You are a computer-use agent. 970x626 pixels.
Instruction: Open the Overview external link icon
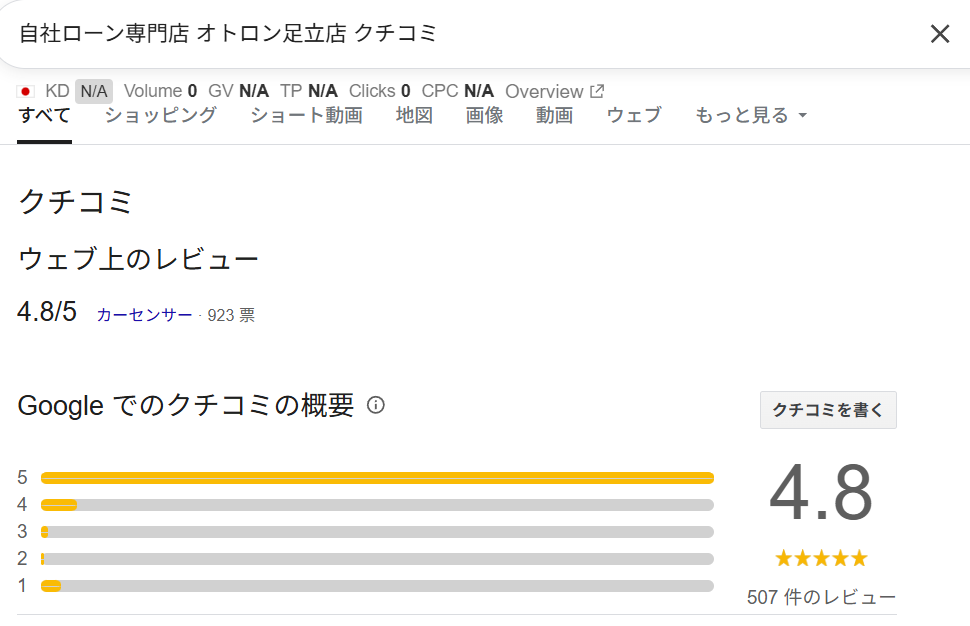click(x=597, y=91)
